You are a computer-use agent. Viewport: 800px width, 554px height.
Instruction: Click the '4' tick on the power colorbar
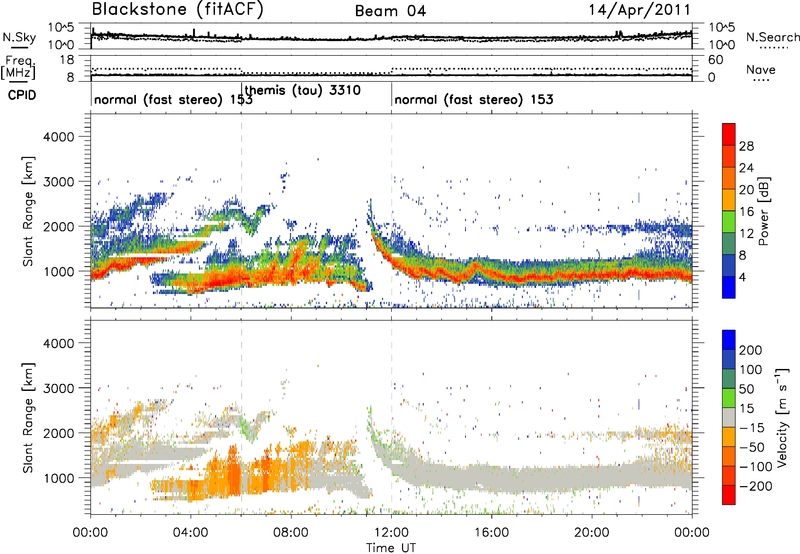(742, 277)
